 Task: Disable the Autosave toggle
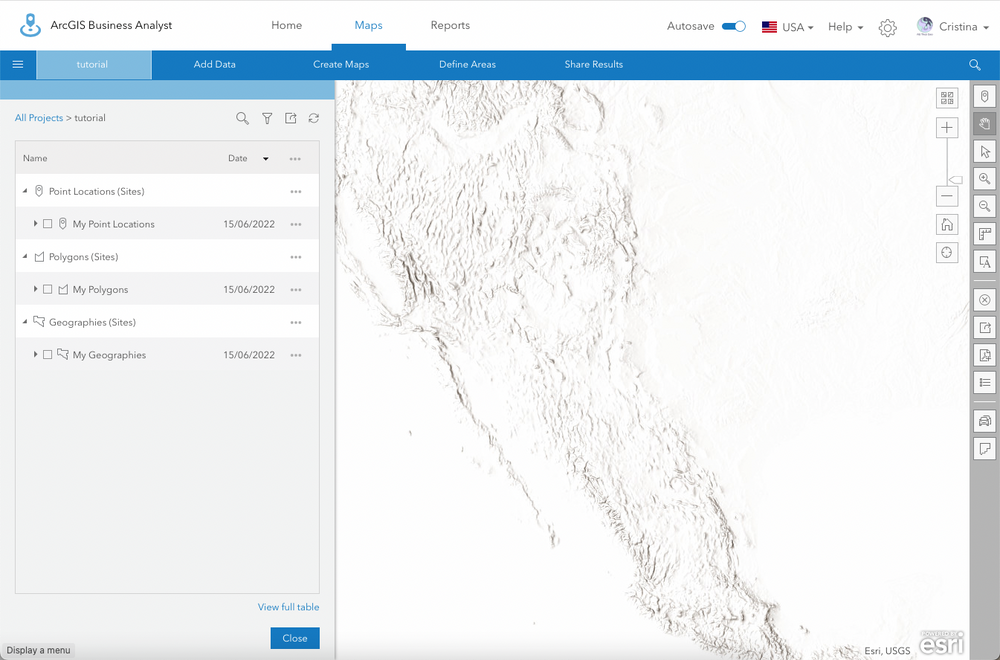pos(736,26)
